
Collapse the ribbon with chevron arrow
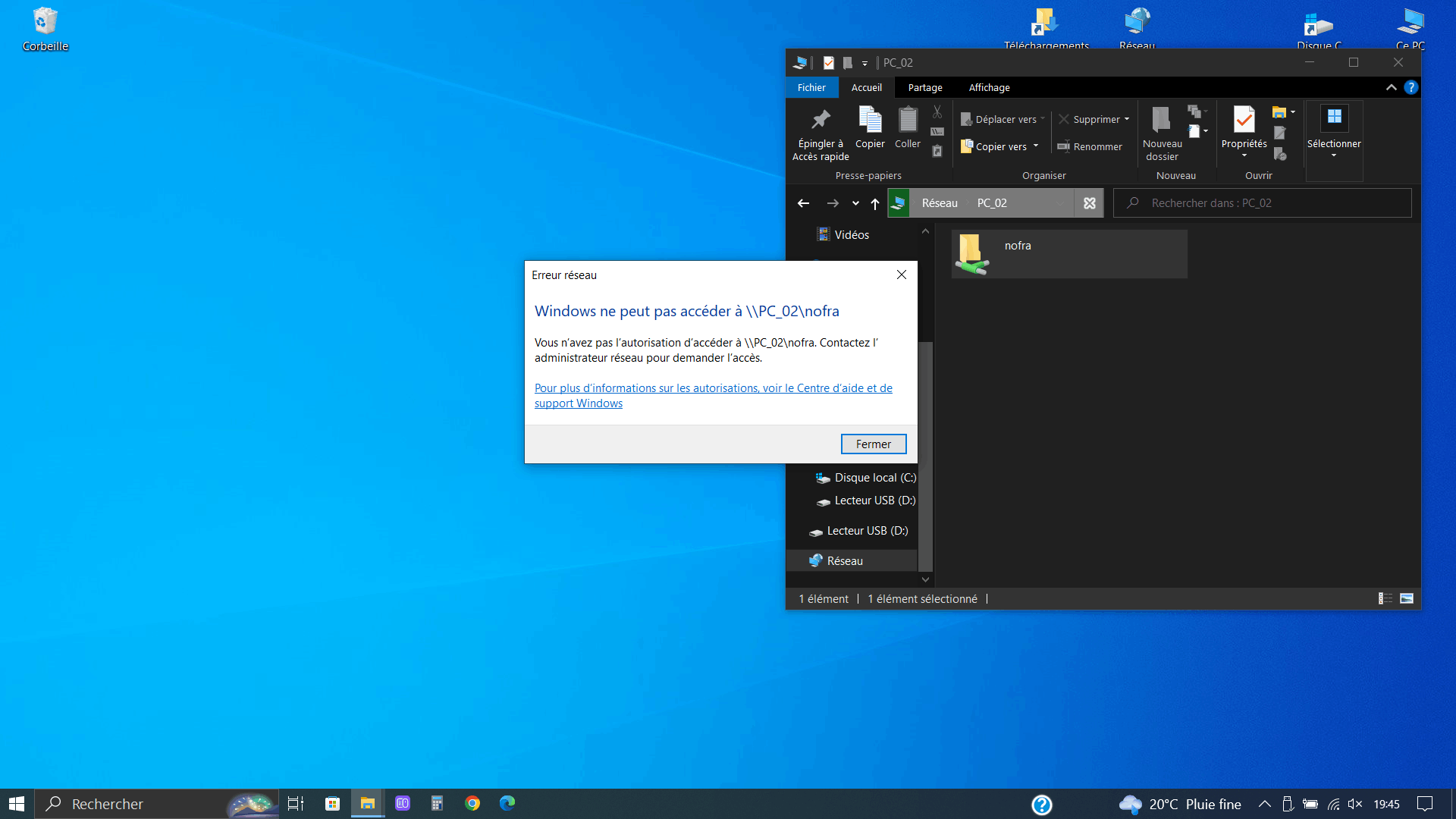click(x=1391, y=87)
